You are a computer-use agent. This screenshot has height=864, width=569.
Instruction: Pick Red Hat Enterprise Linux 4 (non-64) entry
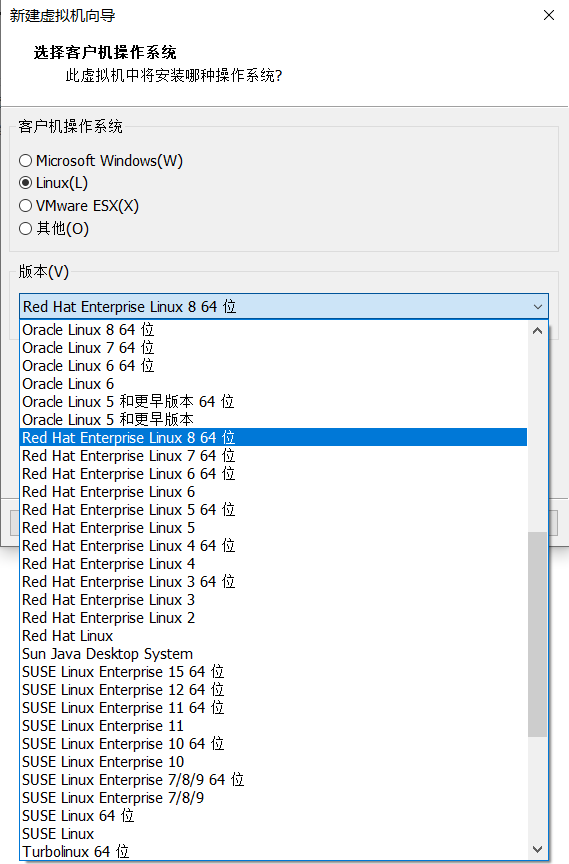(x=273, y=564)
